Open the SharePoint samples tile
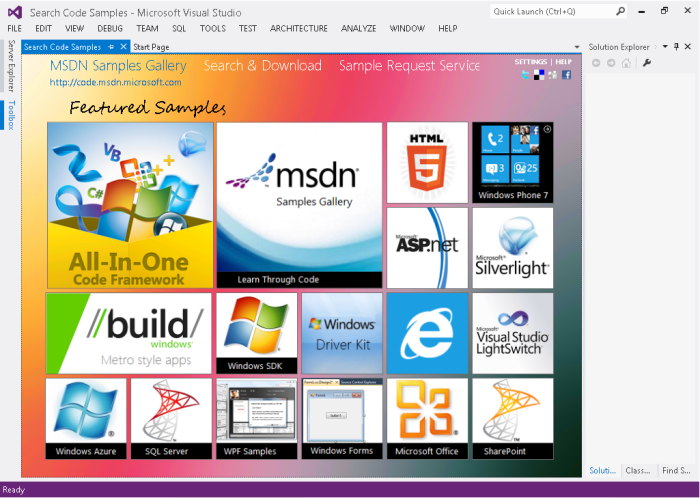700x498 pixels. tap(512, 419)
